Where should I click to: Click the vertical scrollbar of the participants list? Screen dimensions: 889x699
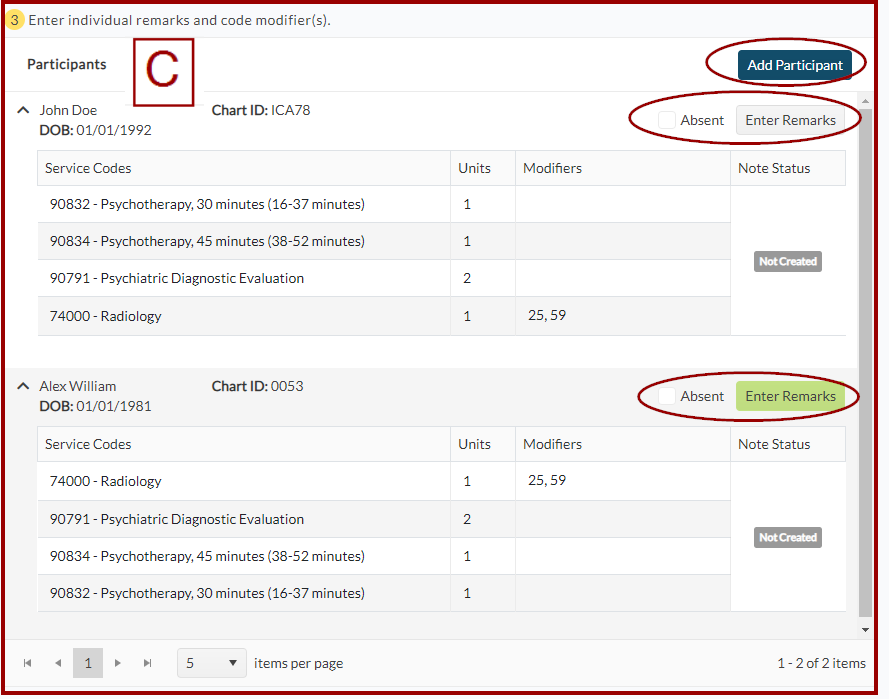[x=865, y=360]
